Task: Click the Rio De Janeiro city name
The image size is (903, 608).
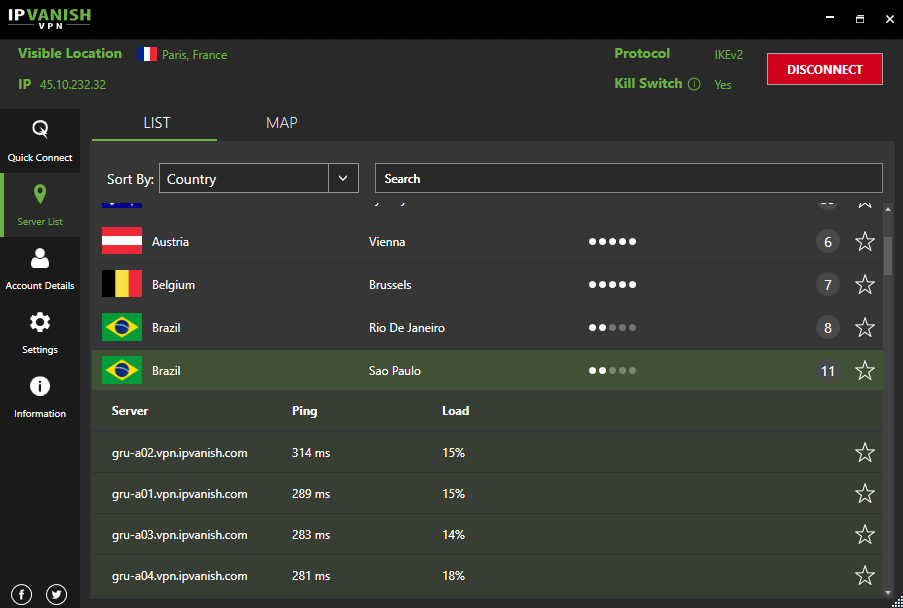Action: click(407, 328)
